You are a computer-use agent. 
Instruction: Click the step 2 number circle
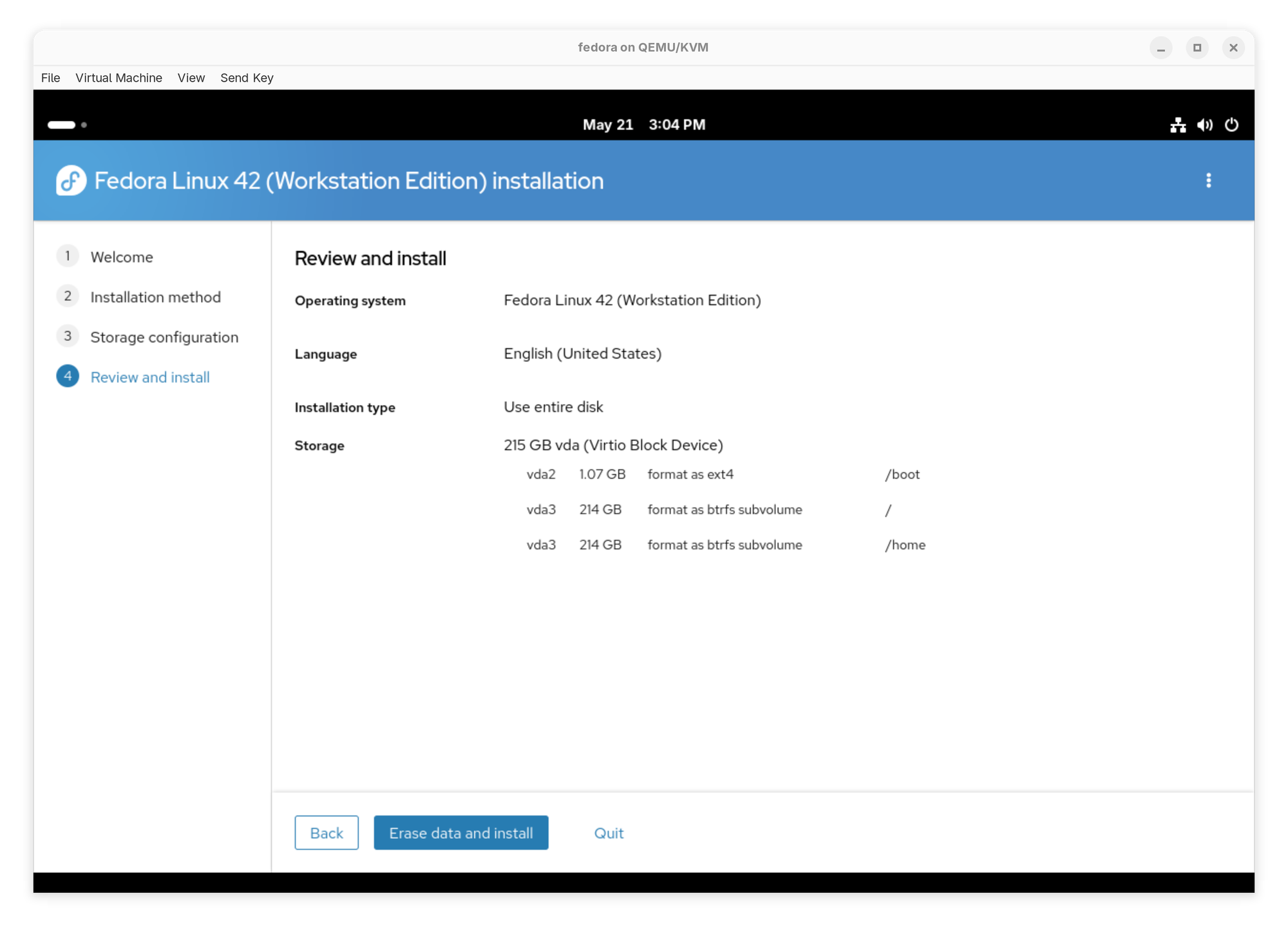68,296
